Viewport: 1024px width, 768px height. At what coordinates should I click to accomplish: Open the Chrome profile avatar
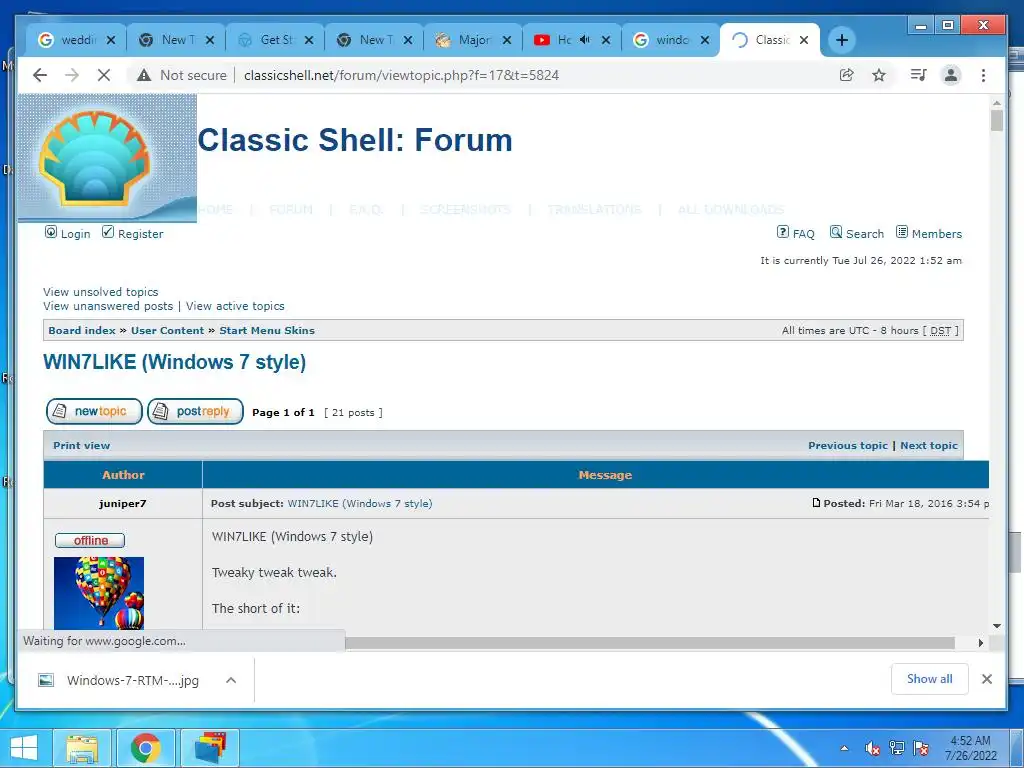[x=951, y=75]
